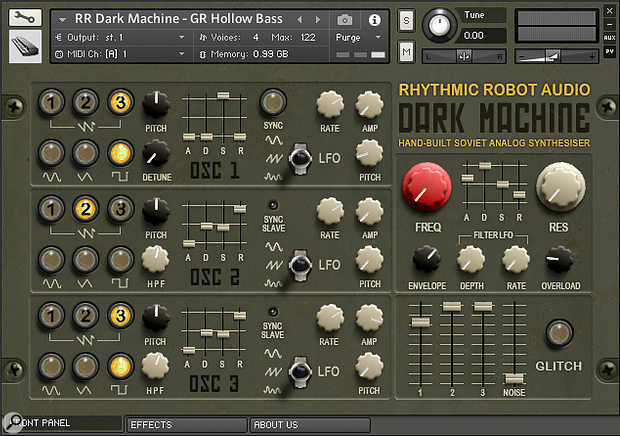Click the filter envelope attack slider
The image size is (620, 436).
click(467, 178)
